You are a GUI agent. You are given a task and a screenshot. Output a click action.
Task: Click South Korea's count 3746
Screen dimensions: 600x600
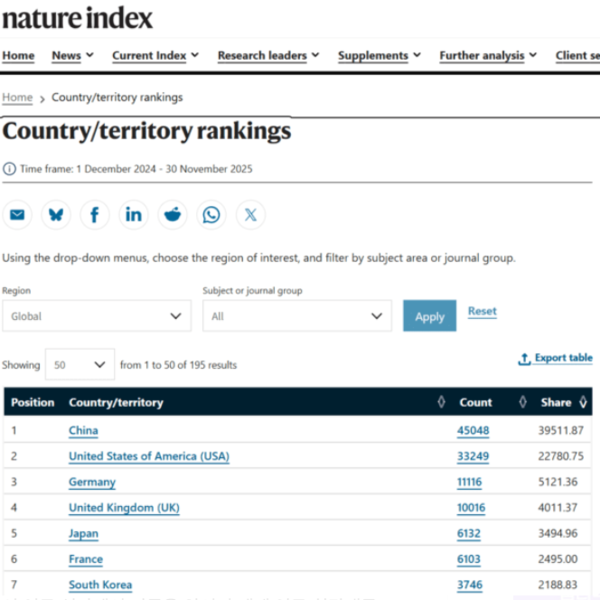(470, 585)
